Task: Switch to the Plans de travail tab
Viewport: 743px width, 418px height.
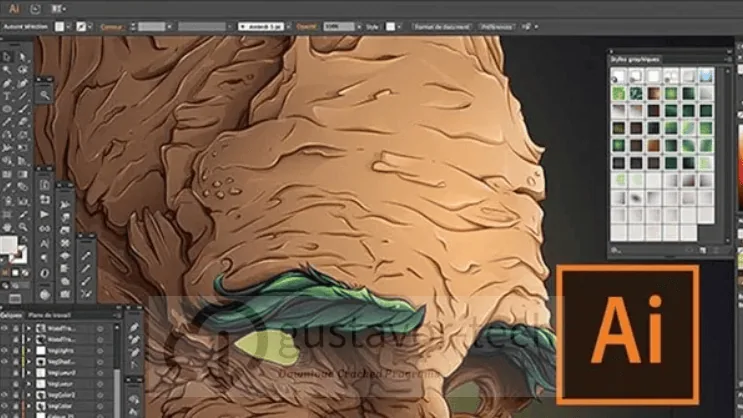Action: [x=49, y=315]
